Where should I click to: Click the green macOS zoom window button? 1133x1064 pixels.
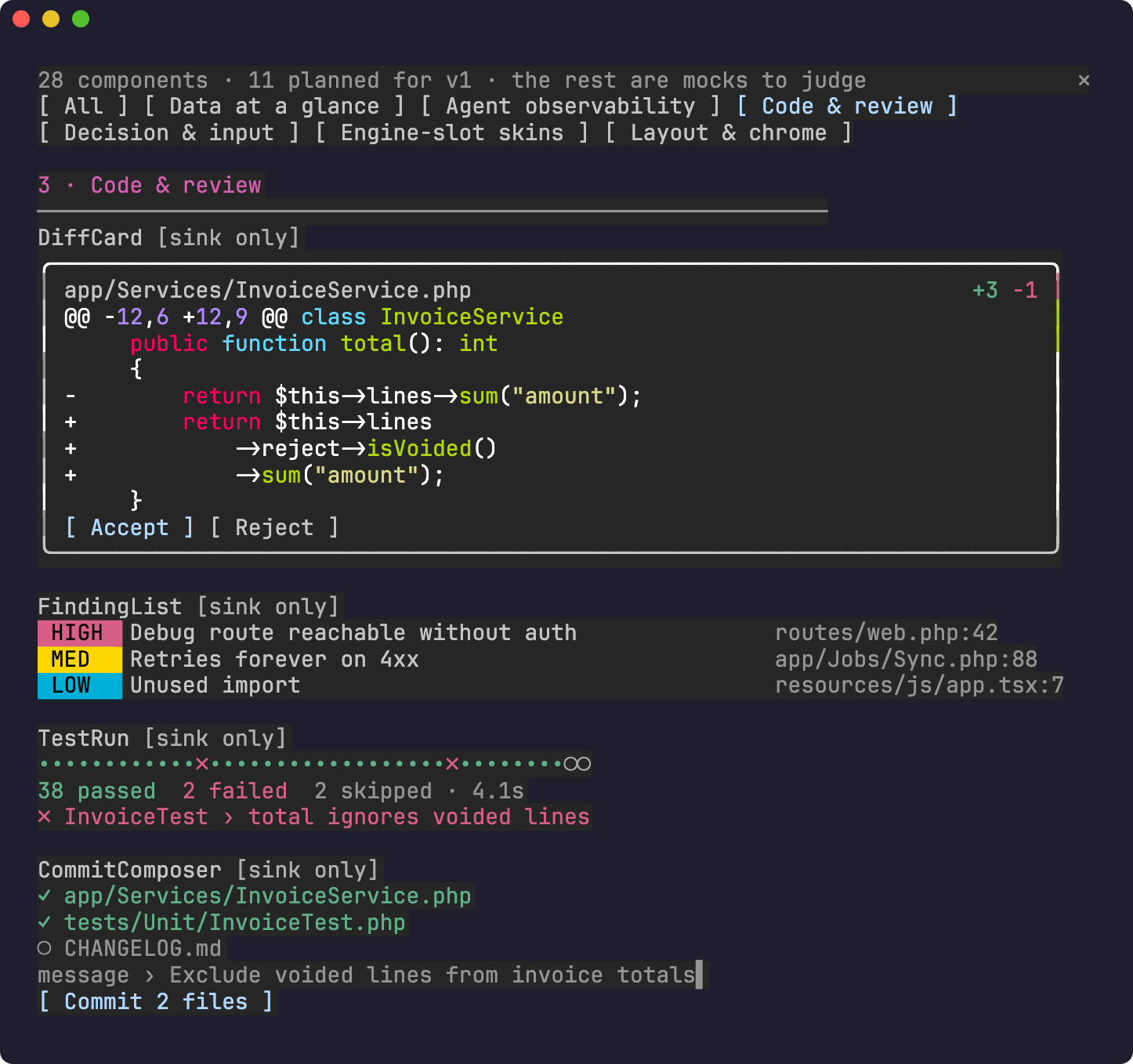[81, 19]
